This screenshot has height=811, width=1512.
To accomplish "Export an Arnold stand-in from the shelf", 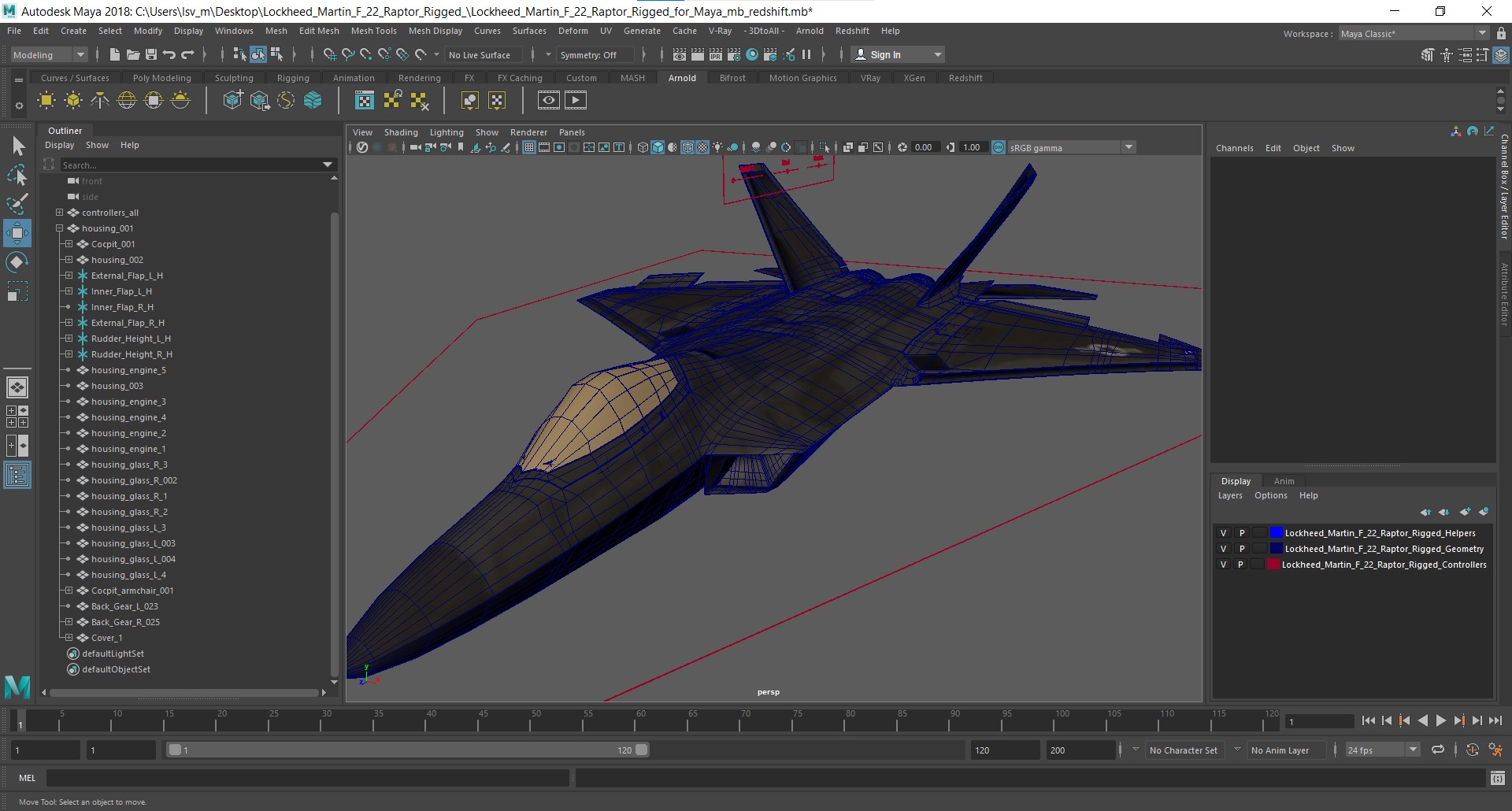I will pos(260,100).
